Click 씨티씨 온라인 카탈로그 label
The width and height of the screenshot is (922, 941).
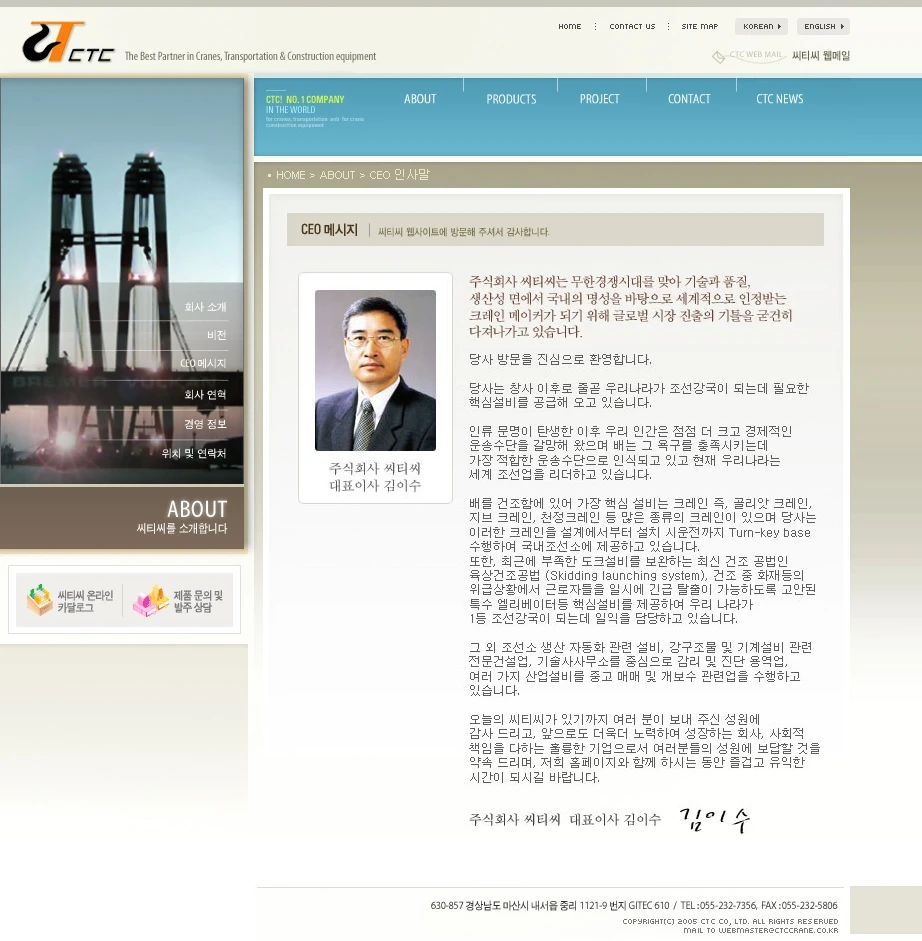(85, 601)
